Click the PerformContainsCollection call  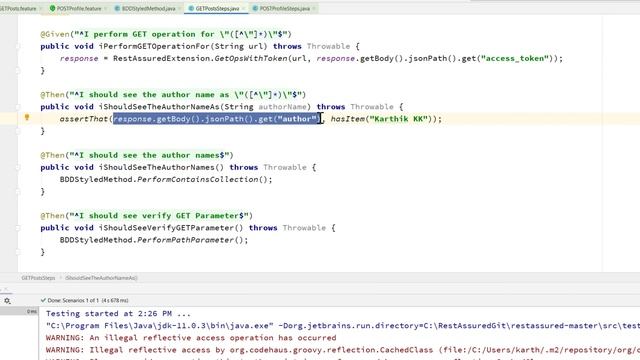pyautogui.click(x=198, y=179)
